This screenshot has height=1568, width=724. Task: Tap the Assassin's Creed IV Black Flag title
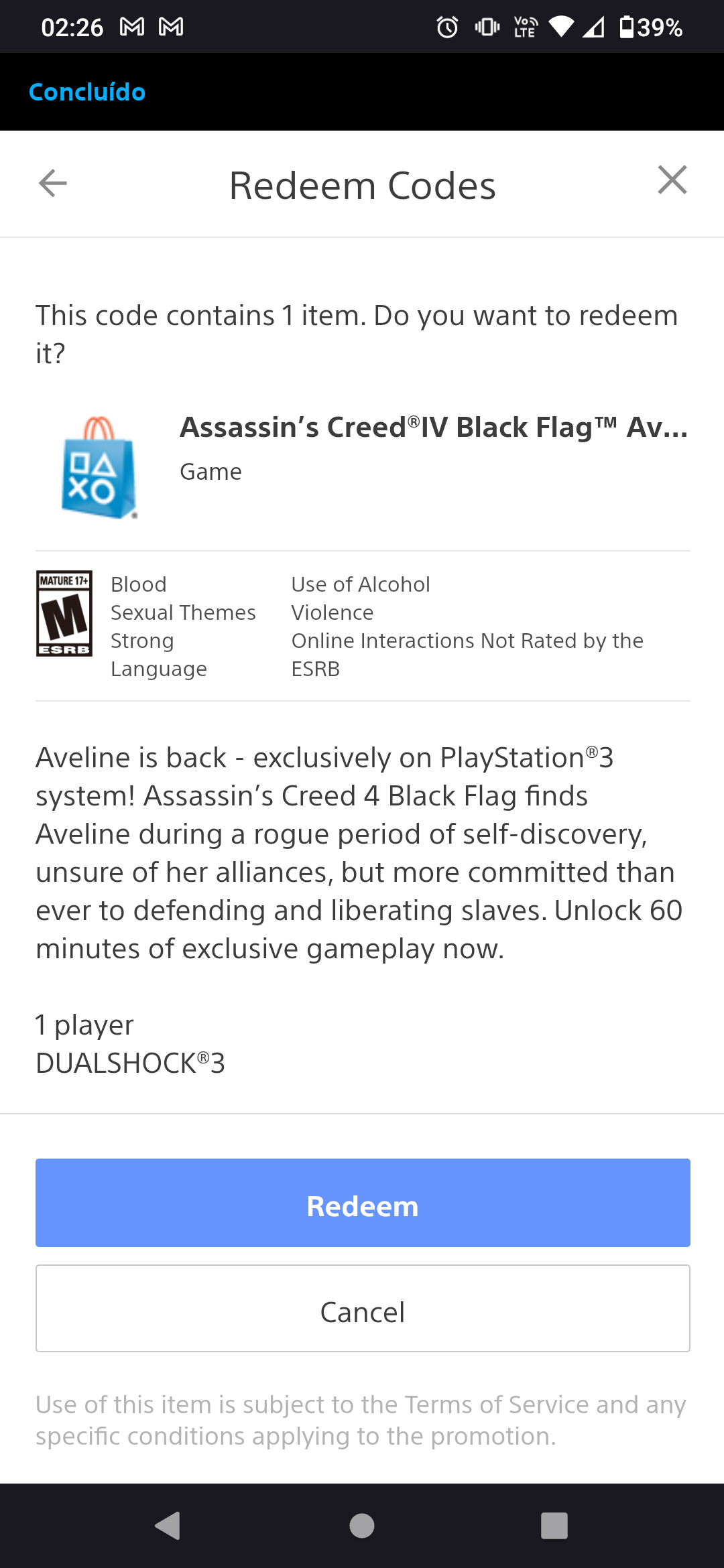434,428
